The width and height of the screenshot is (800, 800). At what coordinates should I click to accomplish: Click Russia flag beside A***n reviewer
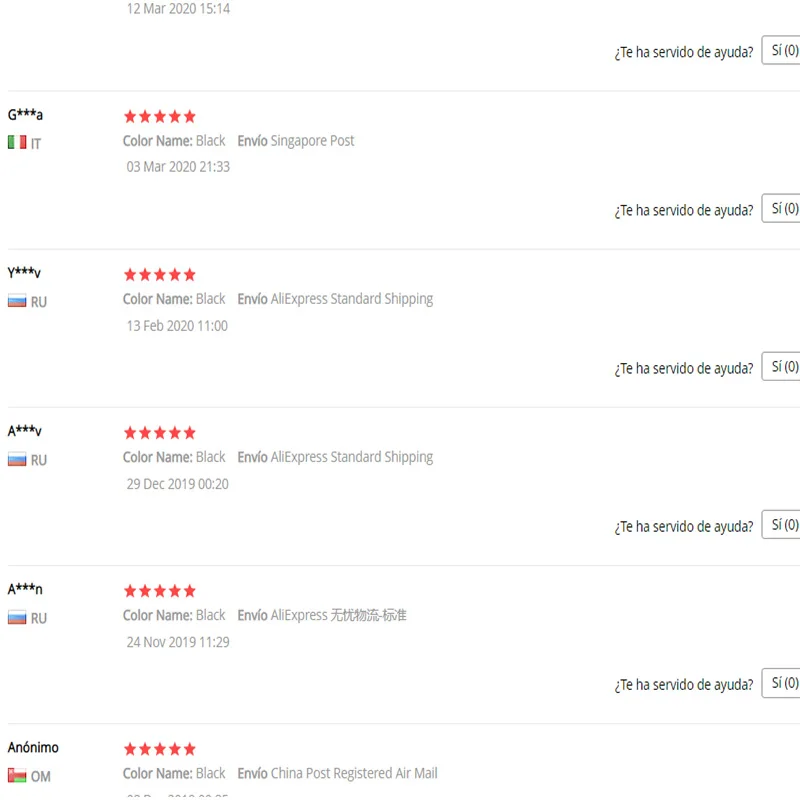coord(17,618)
